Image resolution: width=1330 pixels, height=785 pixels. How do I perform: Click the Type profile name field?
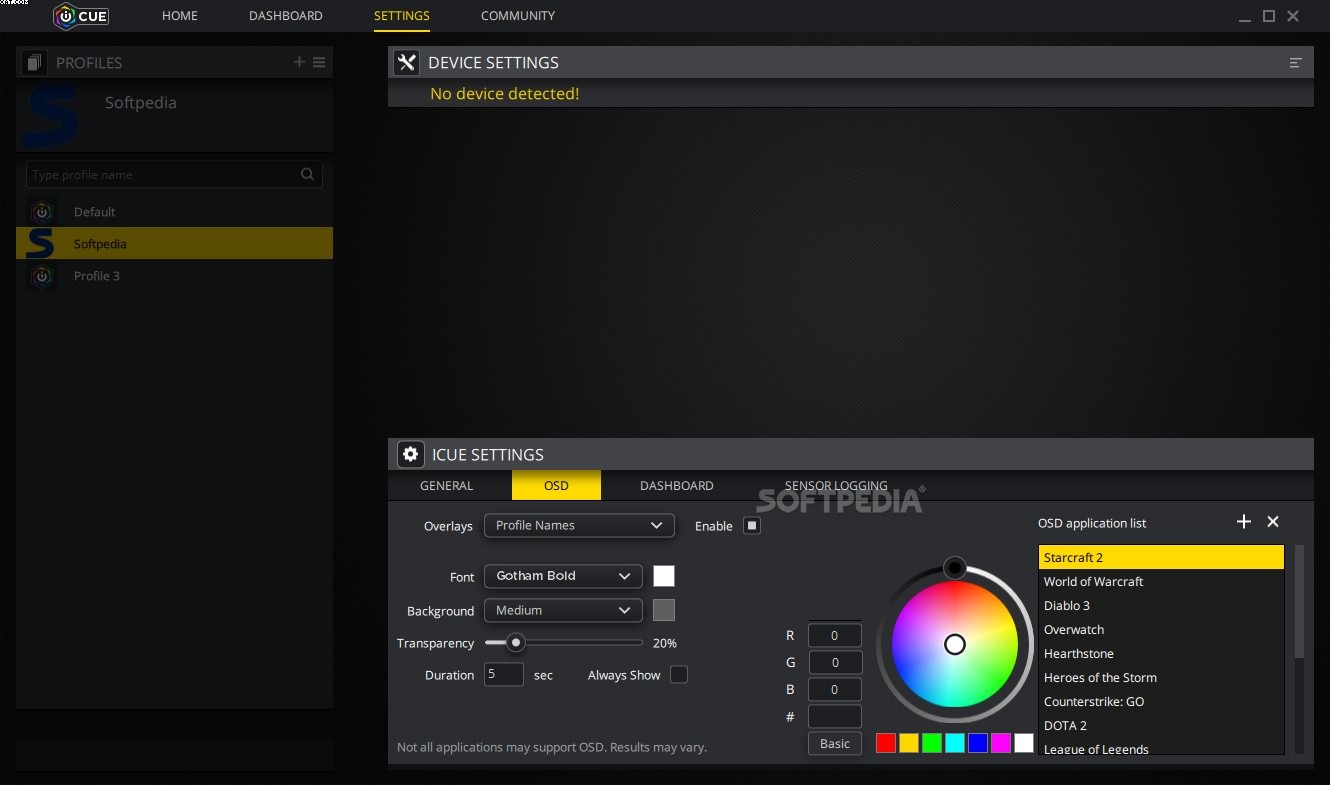tap(174, 174)
